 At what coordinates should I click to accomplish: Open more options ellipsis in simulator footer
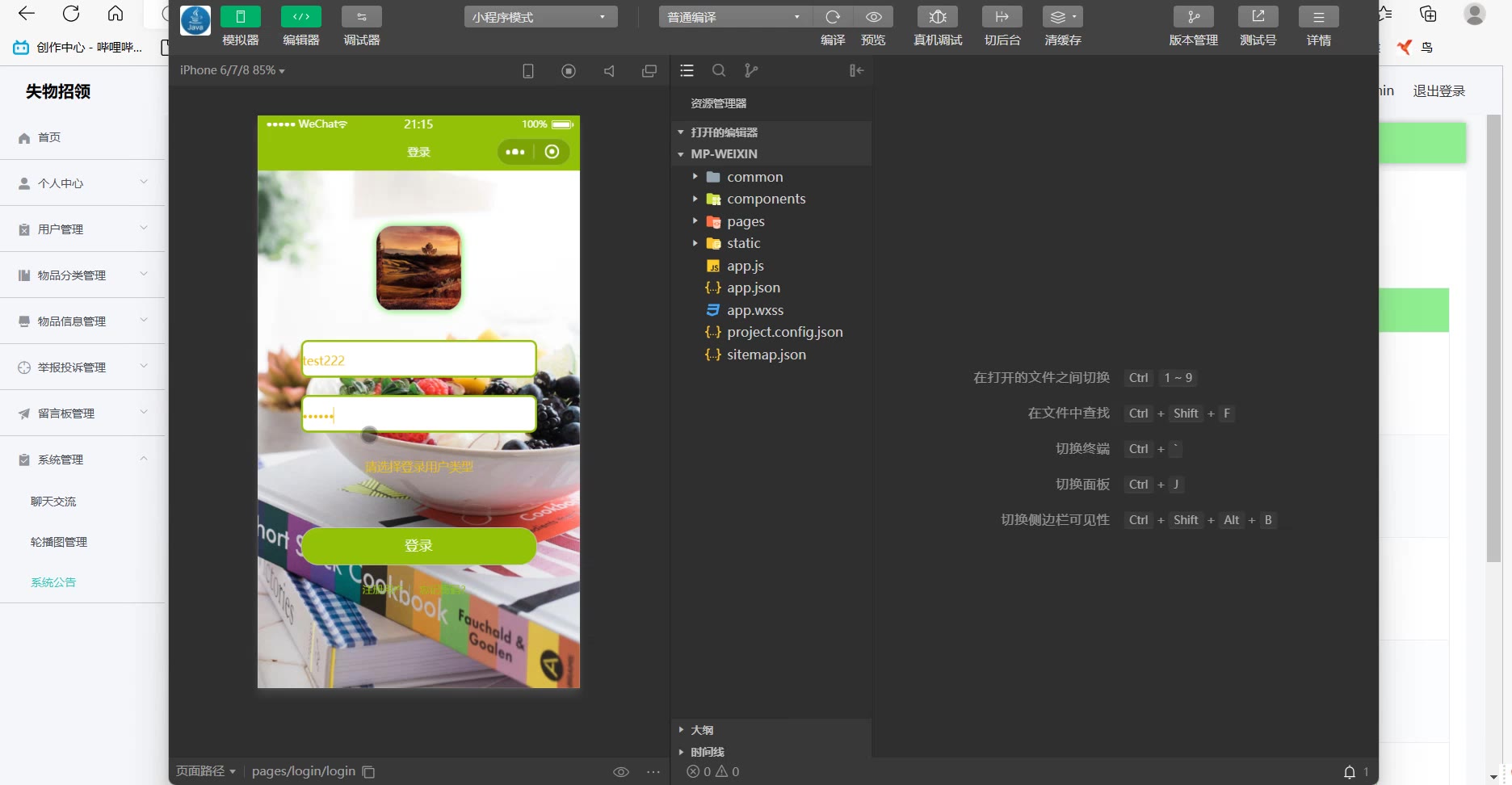653,772
